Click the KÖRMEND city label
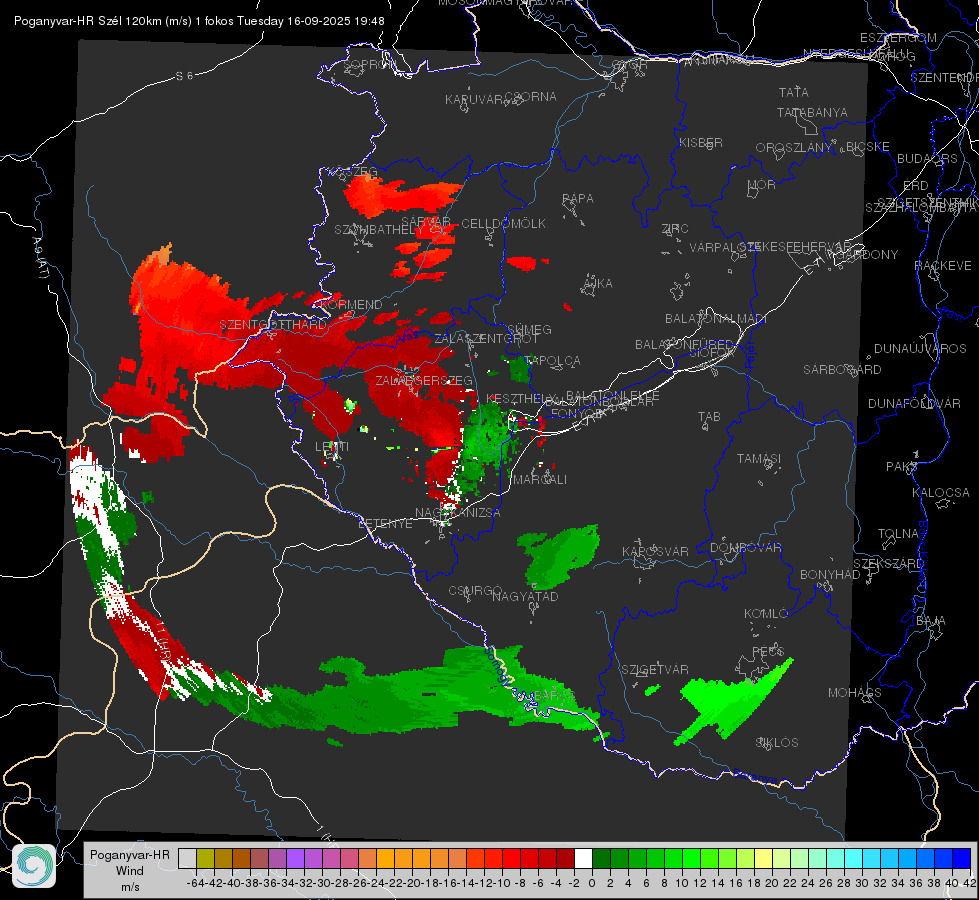 point(352,305)
